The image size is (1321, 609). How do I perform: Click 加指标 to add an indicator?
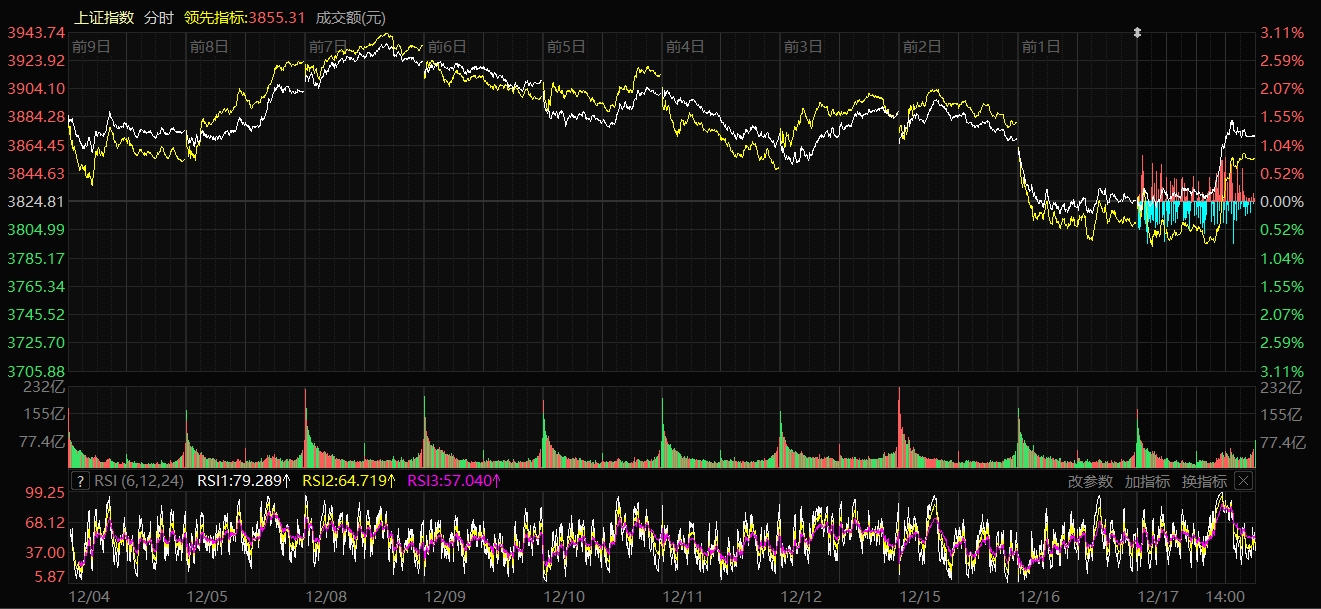[x=1147, y=481]
